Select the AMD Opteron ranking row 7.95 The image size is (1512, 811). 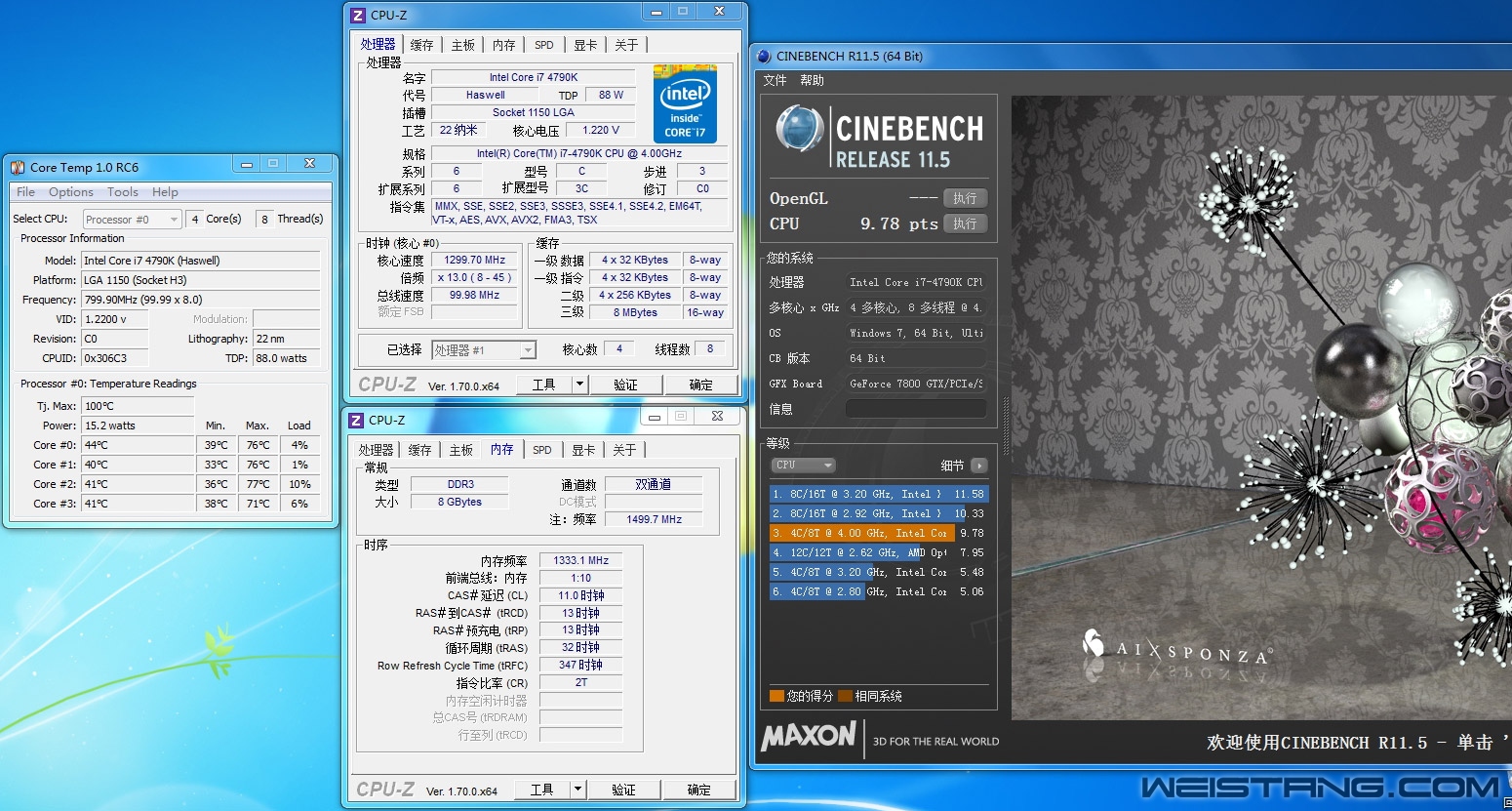(x=879, y=552)
